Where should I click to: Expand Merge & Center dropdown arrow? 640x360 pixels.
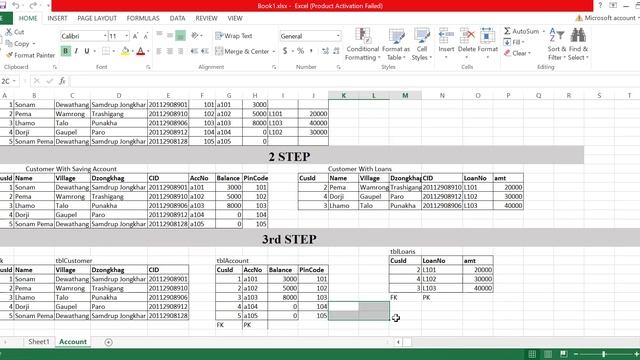coord(274,51)
